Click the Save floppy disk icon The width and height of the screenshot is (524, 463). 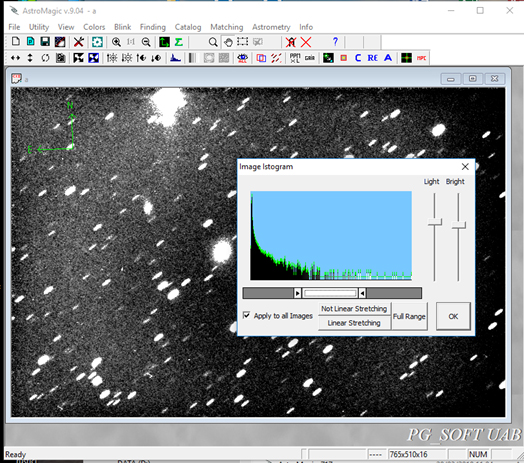tap(45, 42)
